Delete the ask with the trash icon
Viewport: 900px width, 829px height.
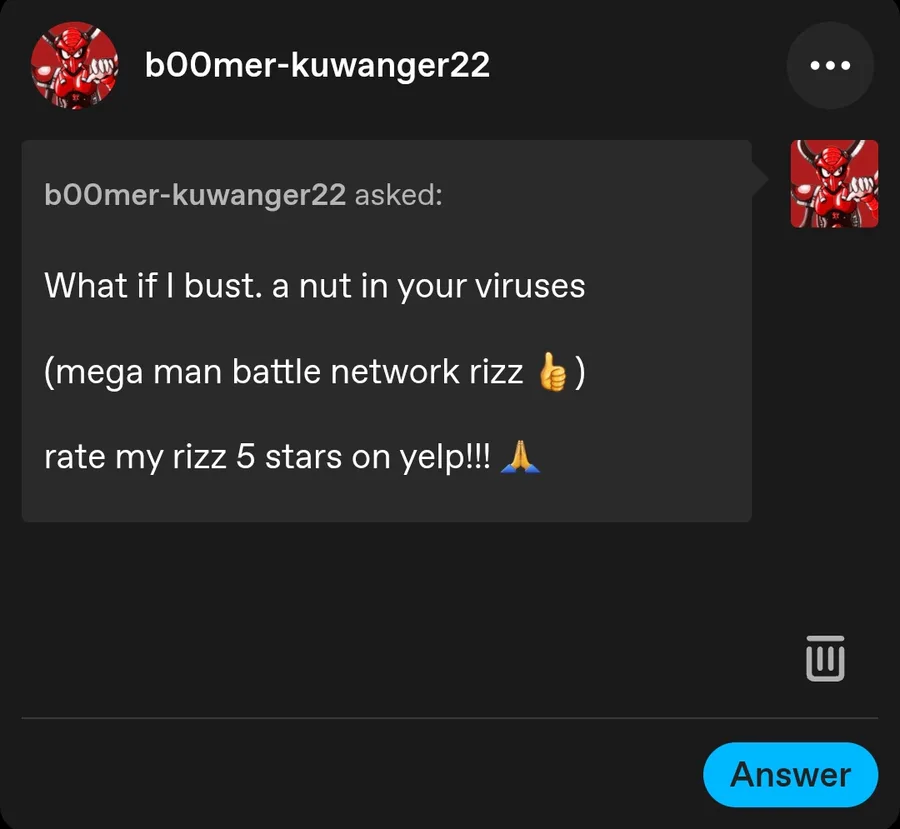point(825,659)
